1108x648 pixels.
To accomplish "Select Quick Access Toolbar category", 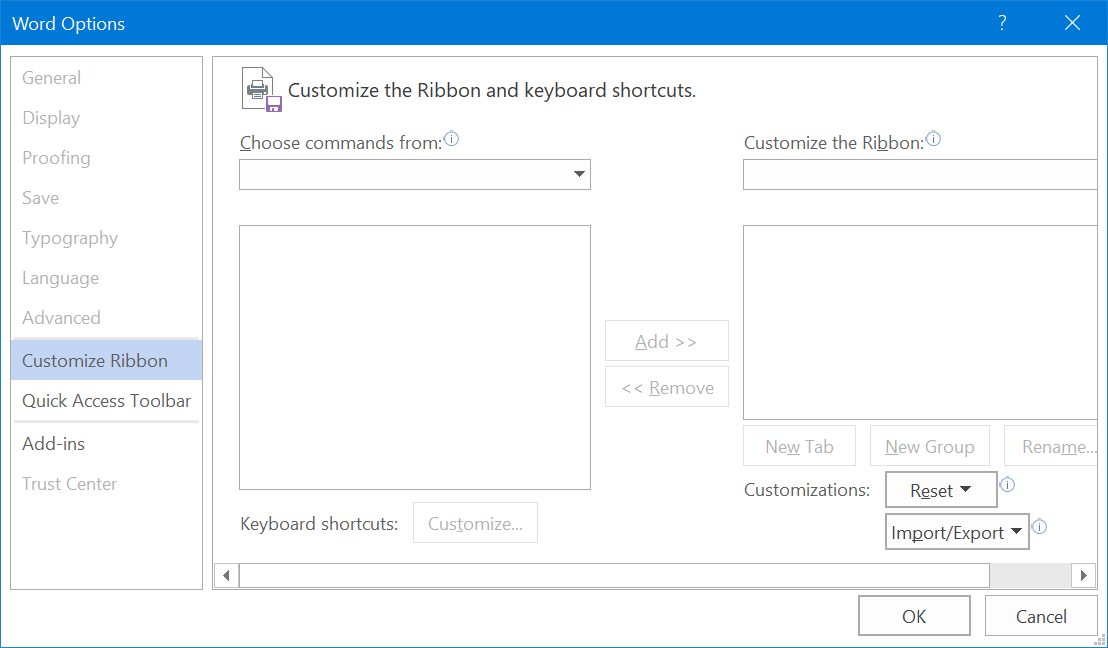I will (106, 401).
